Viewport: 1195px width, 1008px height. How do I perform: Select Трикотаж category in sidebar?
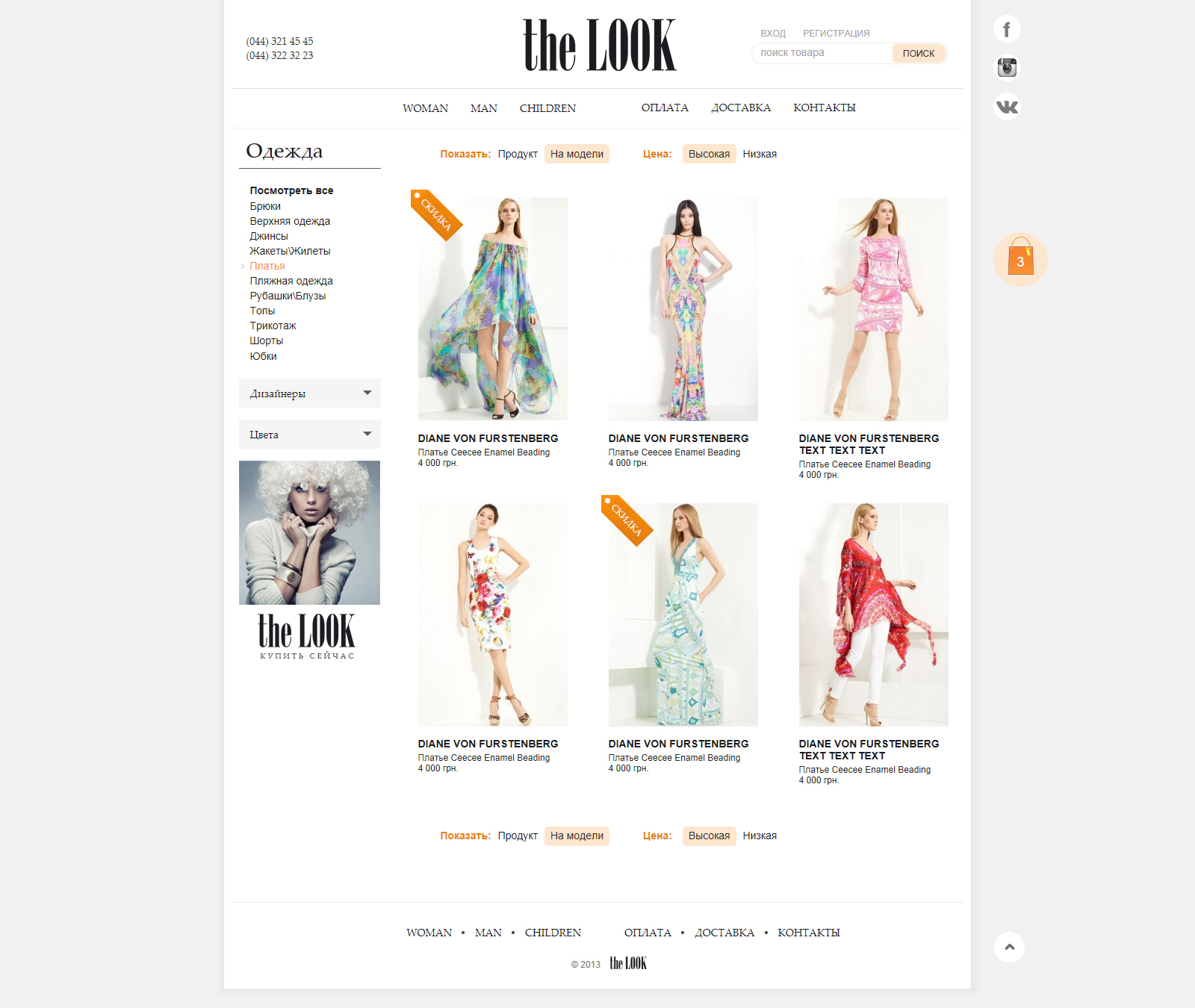click(273, 326)
